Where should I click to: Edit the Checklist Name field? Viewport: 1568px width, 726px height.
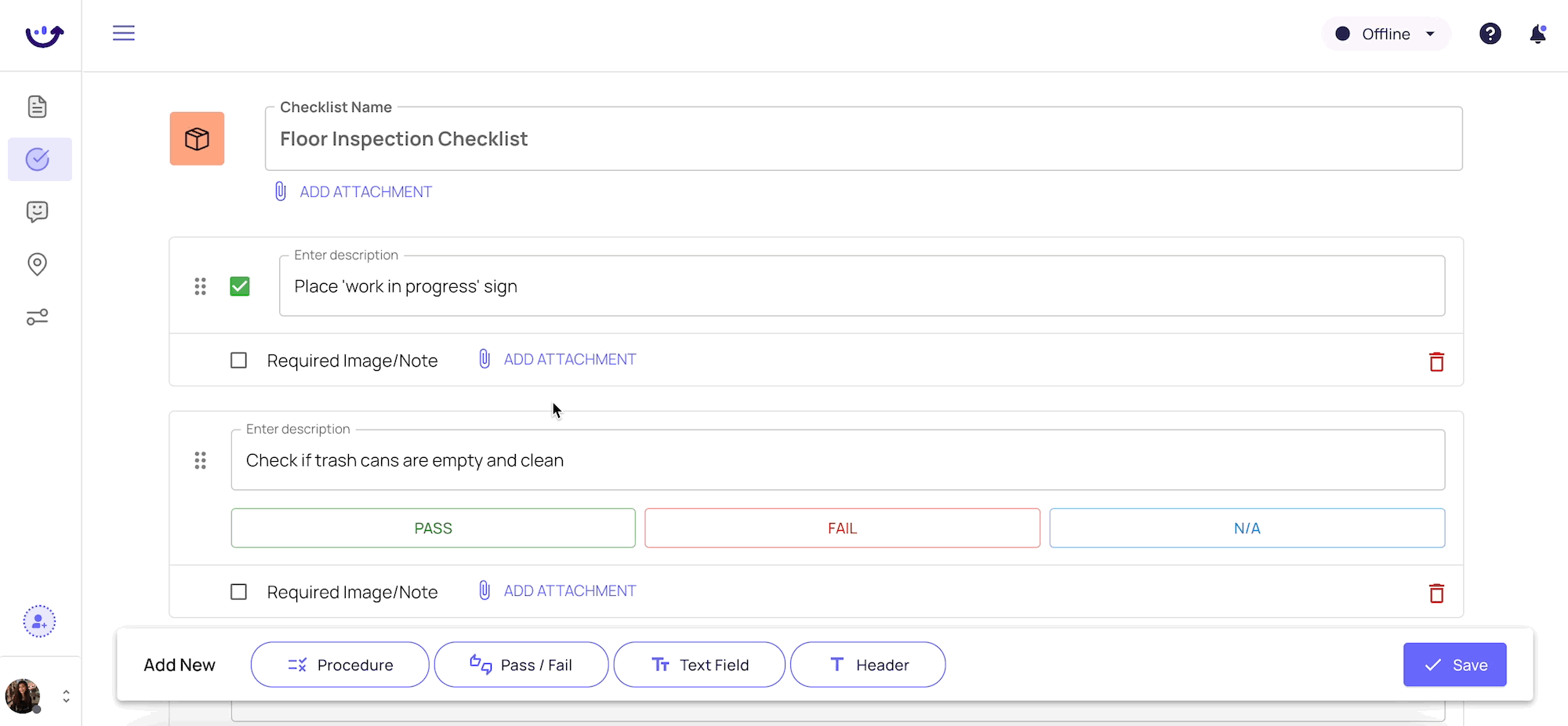(863, 139)
